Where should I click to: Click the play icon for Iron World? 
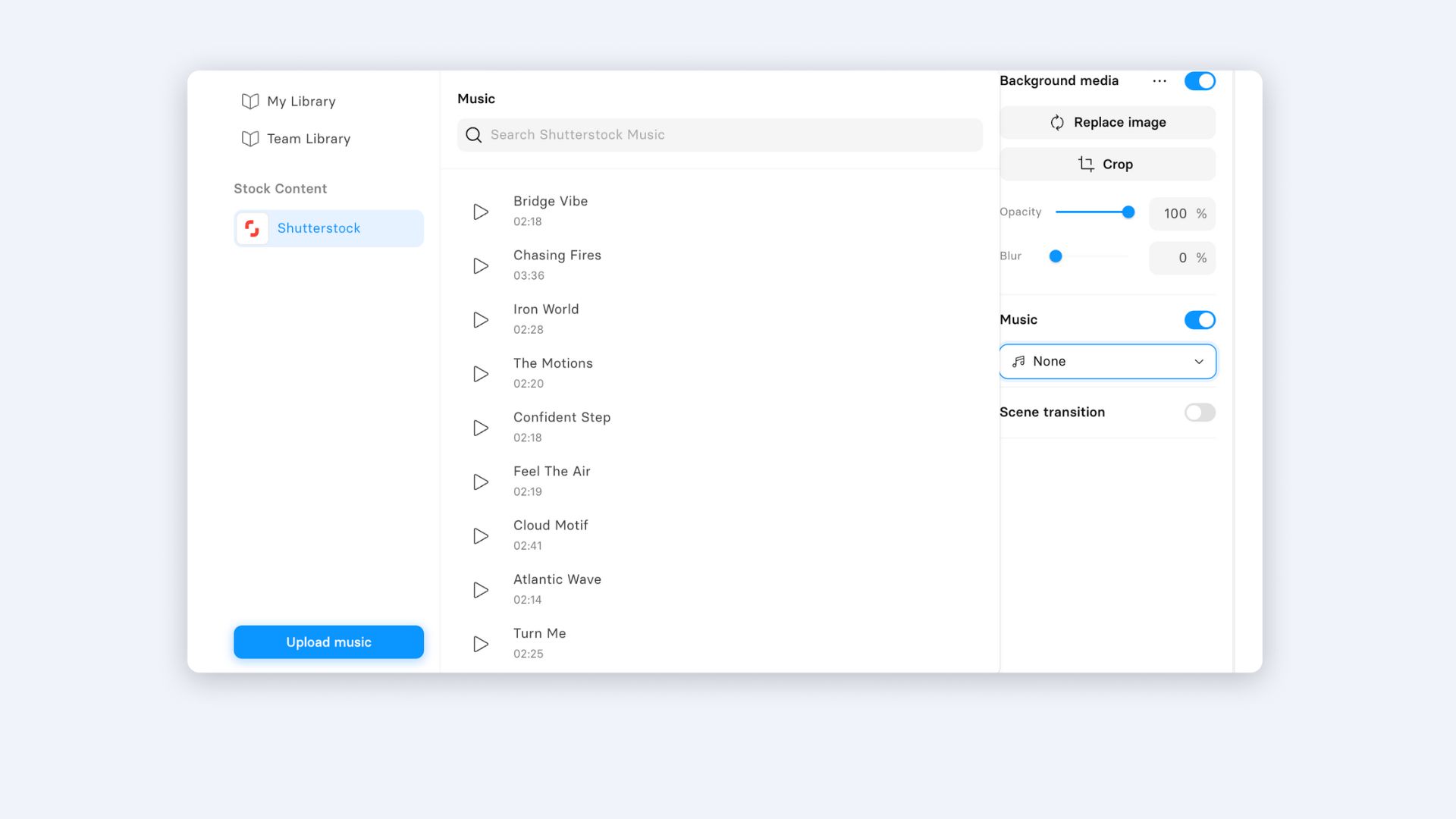pyautogui.click(x=481, y=320)
